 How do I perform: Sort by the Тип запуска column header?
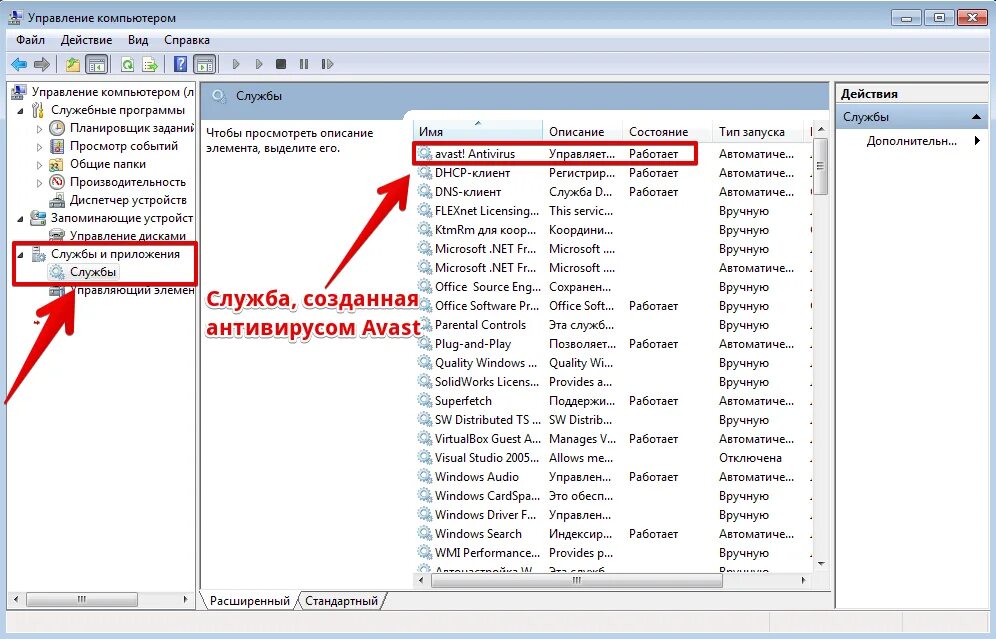pos(758,131)
